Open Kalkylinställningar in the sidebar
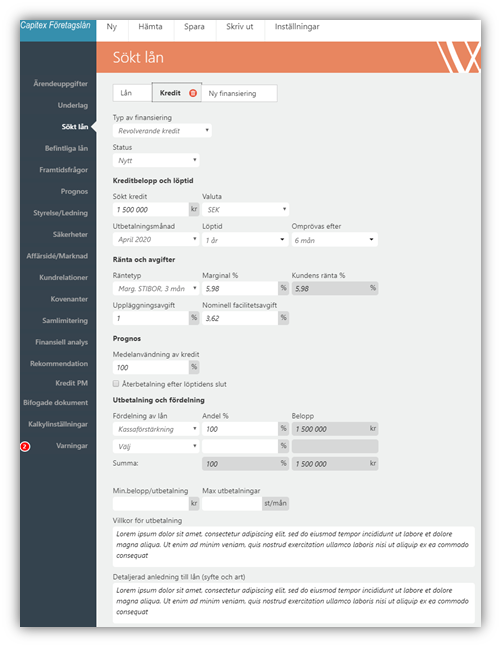 click(x=58, y=424)
